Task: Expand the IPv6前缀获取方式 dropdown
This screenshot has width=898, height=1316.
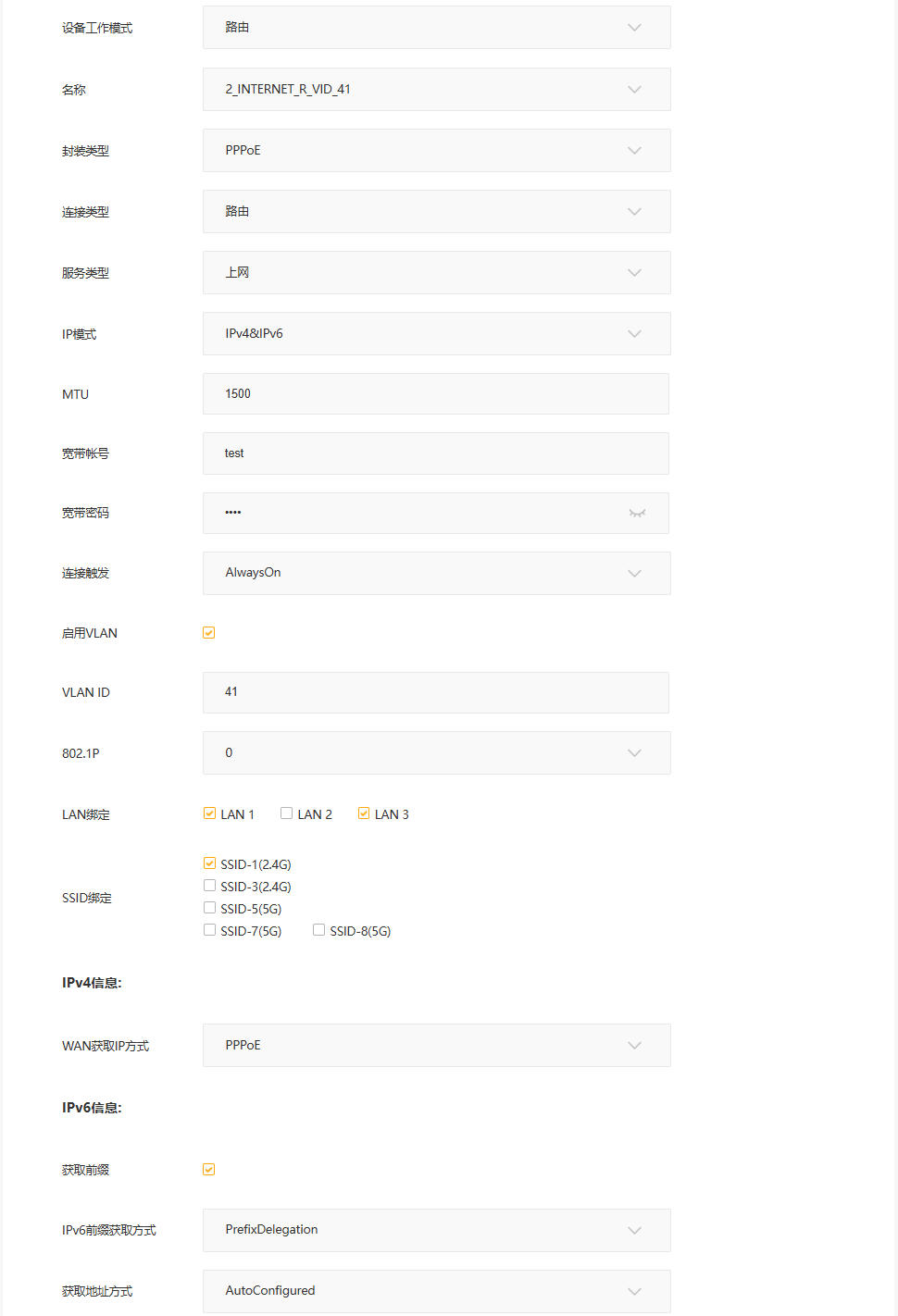Action: pos(437,1230)
